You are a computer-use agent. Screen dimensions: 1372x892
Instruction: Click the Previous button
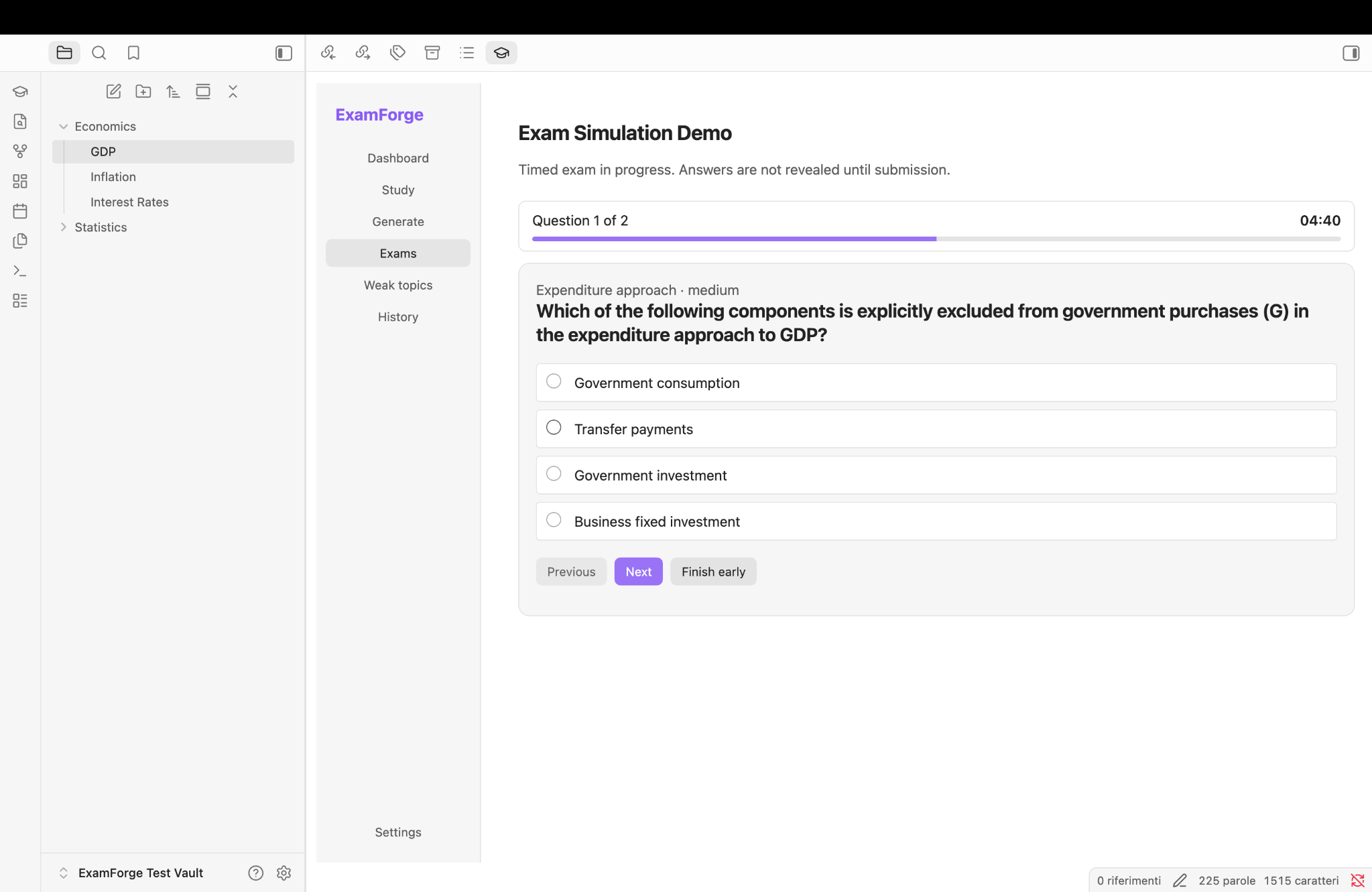pos(571,572)
